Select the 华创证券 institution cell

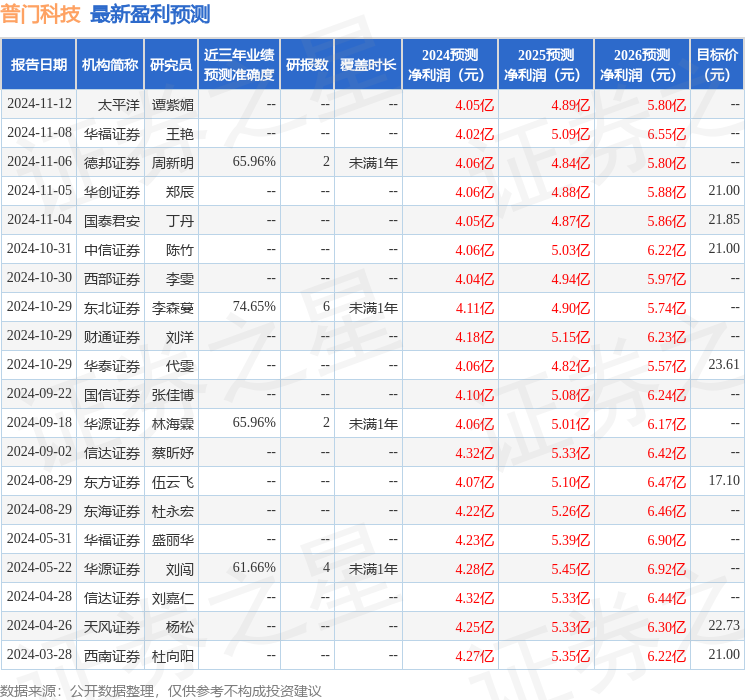click(x=112, y=192)
